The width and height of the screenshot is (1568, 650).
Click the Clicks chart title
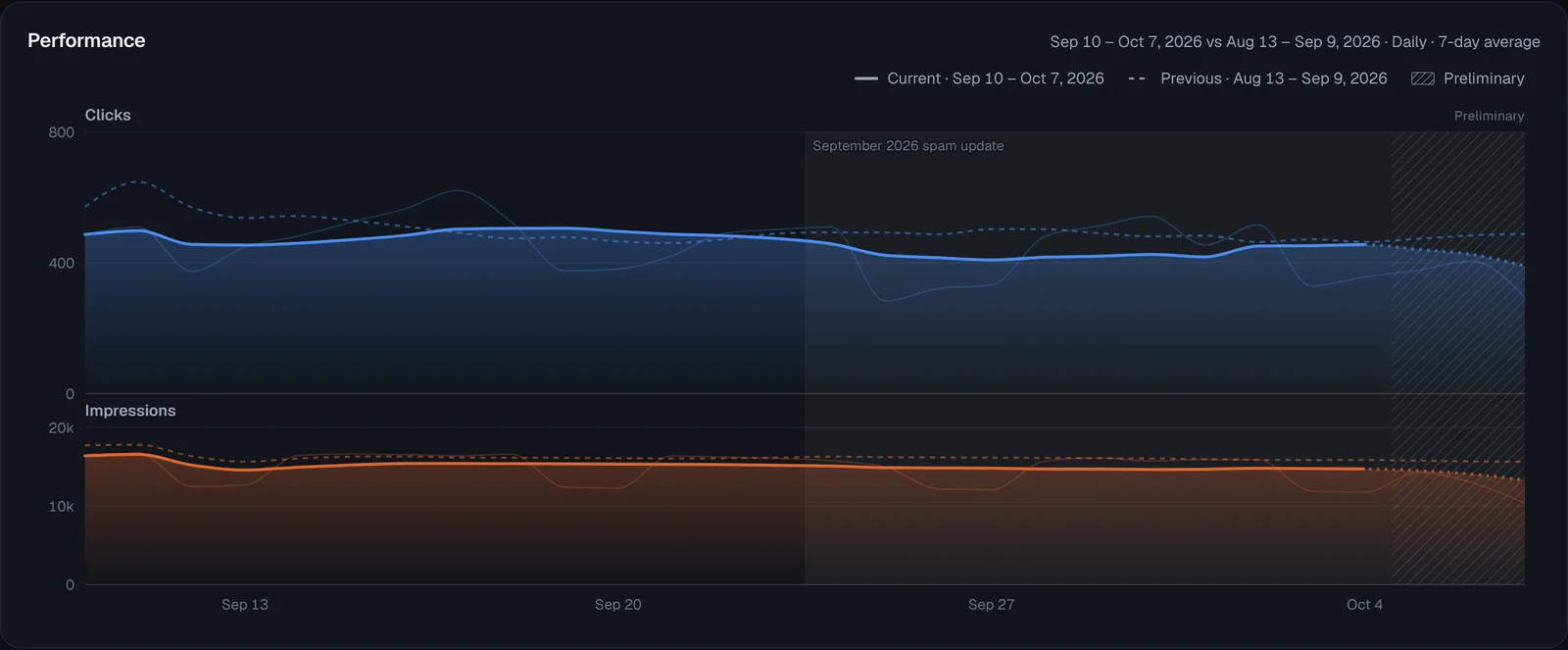pyautogui.click(x=108, y=115)
